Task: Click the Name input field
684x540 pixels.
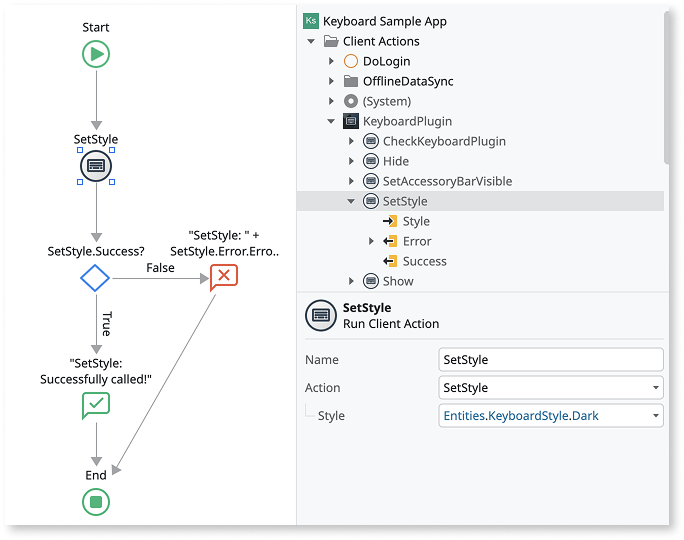Action: (551, 359)
